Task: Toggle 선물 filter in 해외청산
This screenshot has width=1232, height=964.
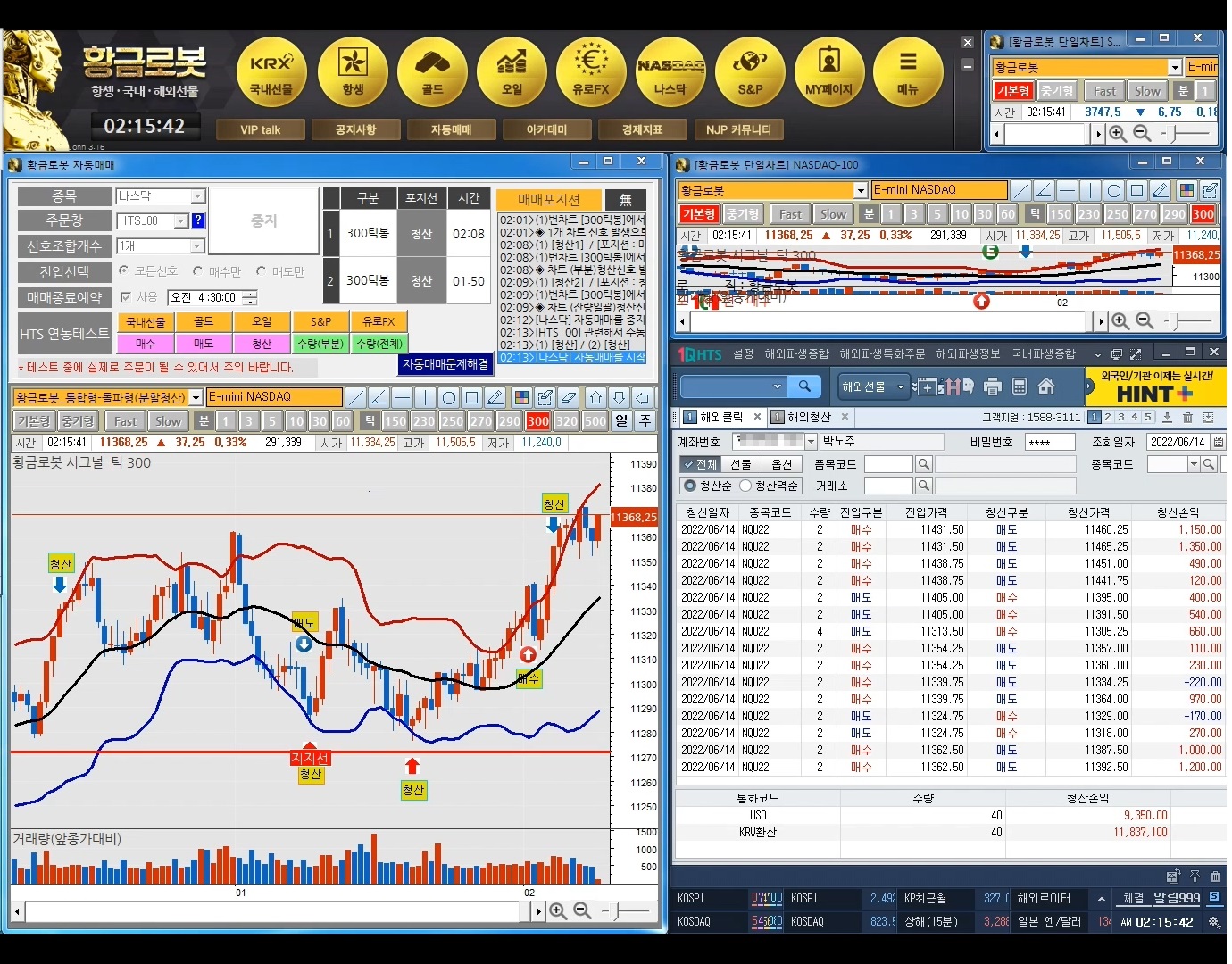Action: [740, 464]
